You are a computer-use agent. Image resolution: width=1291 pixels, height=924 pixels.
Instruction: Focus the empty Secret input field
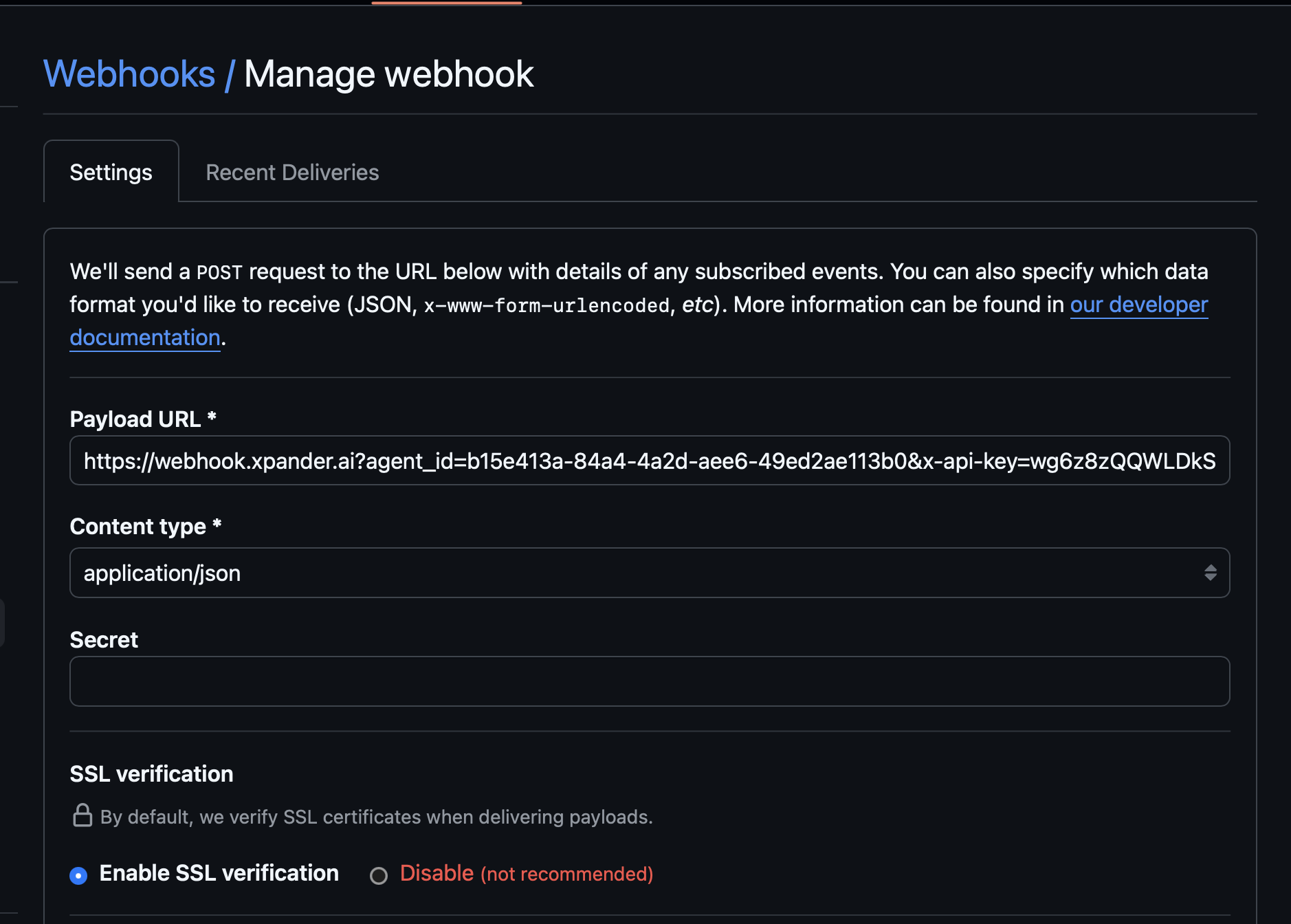[649, 681]
